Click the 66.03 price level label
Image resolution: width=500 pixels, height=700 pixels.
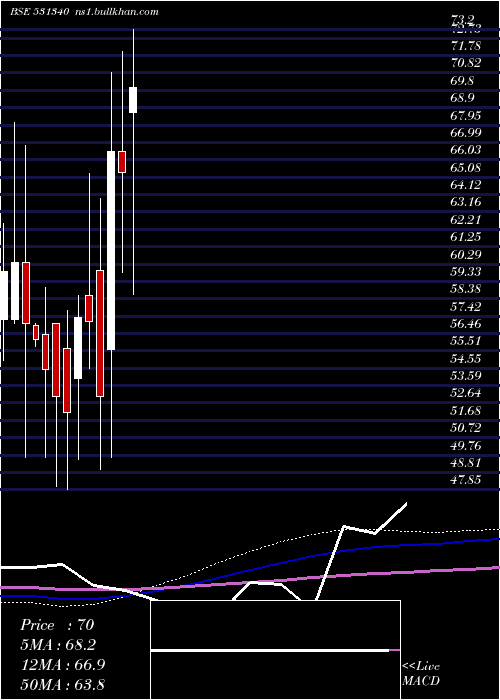tap(466, 150)
